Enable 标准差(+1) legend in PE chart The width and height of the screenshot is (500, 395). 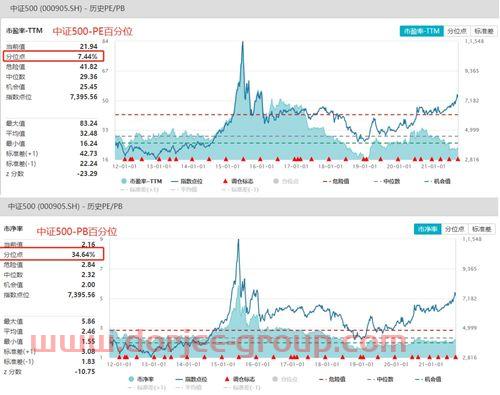140,189
